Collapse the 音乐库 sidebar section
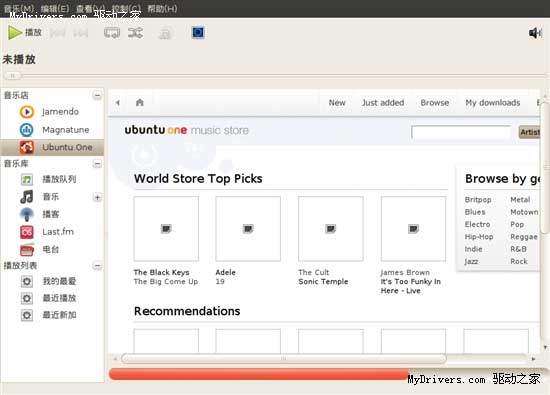 97,163
